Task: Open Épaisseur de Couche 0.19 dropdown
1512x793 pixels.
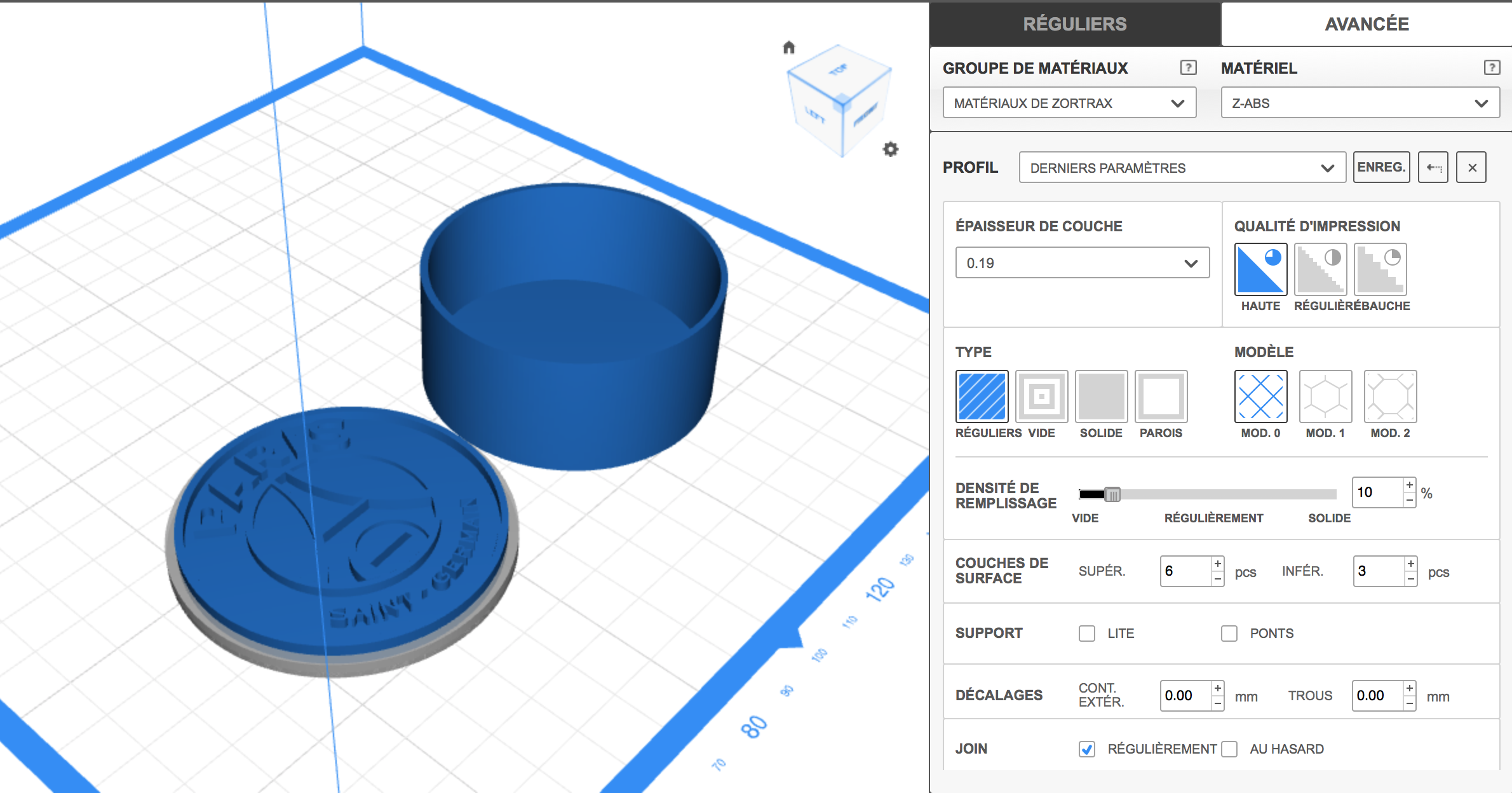Action: pyautogui.click(x=1083, y=263)
